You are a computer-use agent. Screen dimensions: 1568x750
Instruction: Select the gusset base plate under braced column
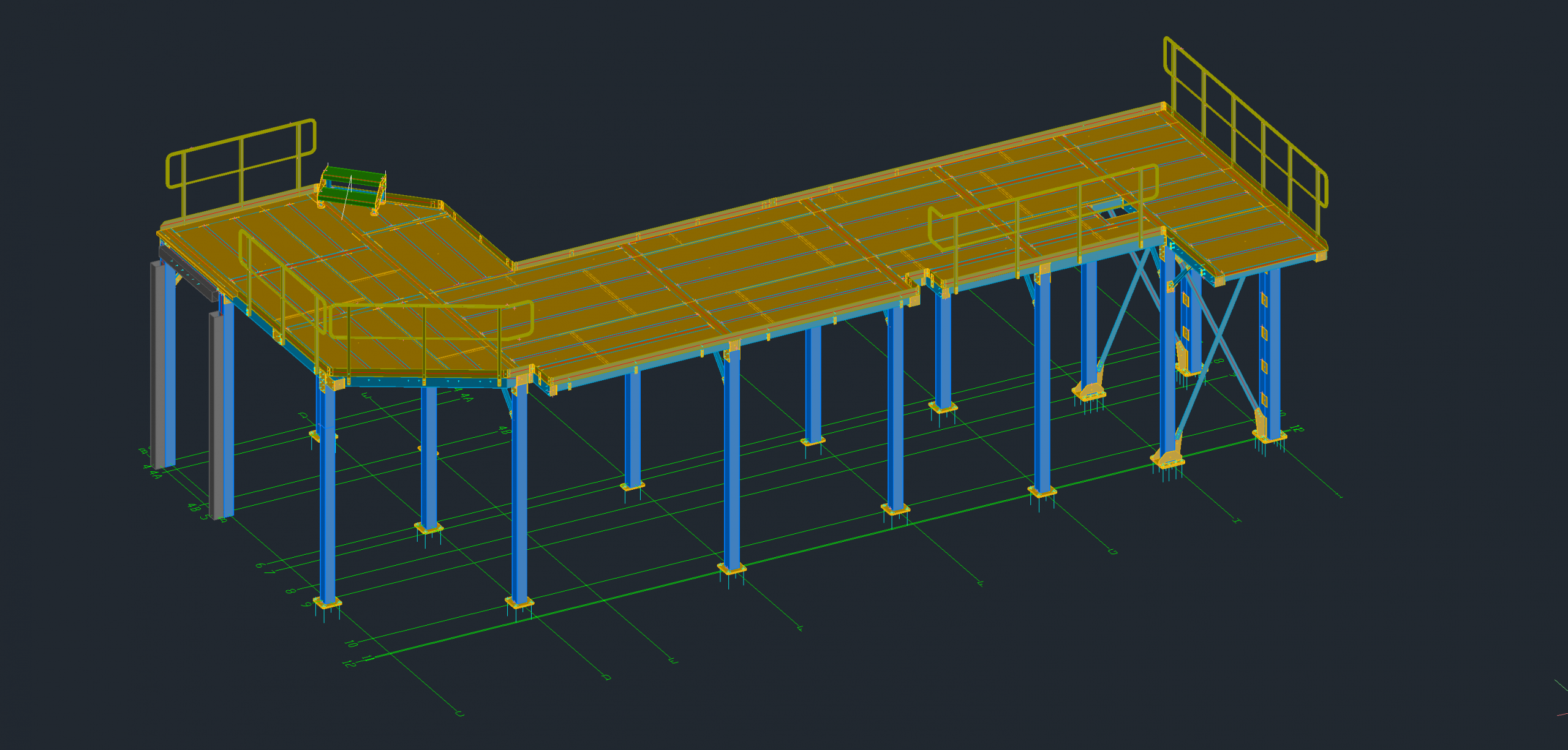point(1168,459)
